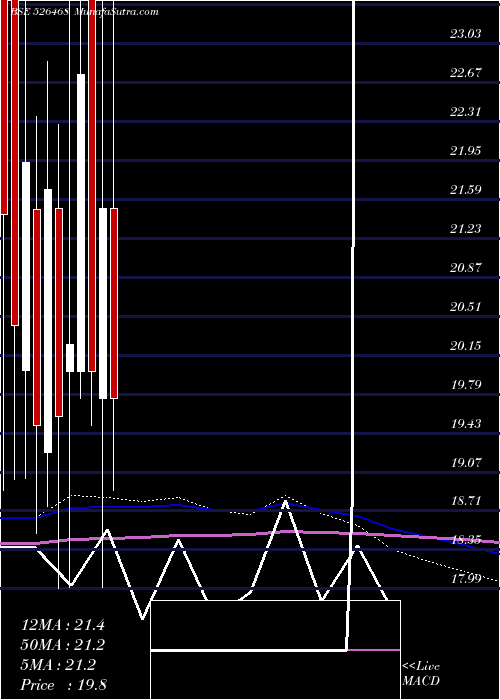
Task: Click the 18.71 price axis label
Action: pos(466,501)
